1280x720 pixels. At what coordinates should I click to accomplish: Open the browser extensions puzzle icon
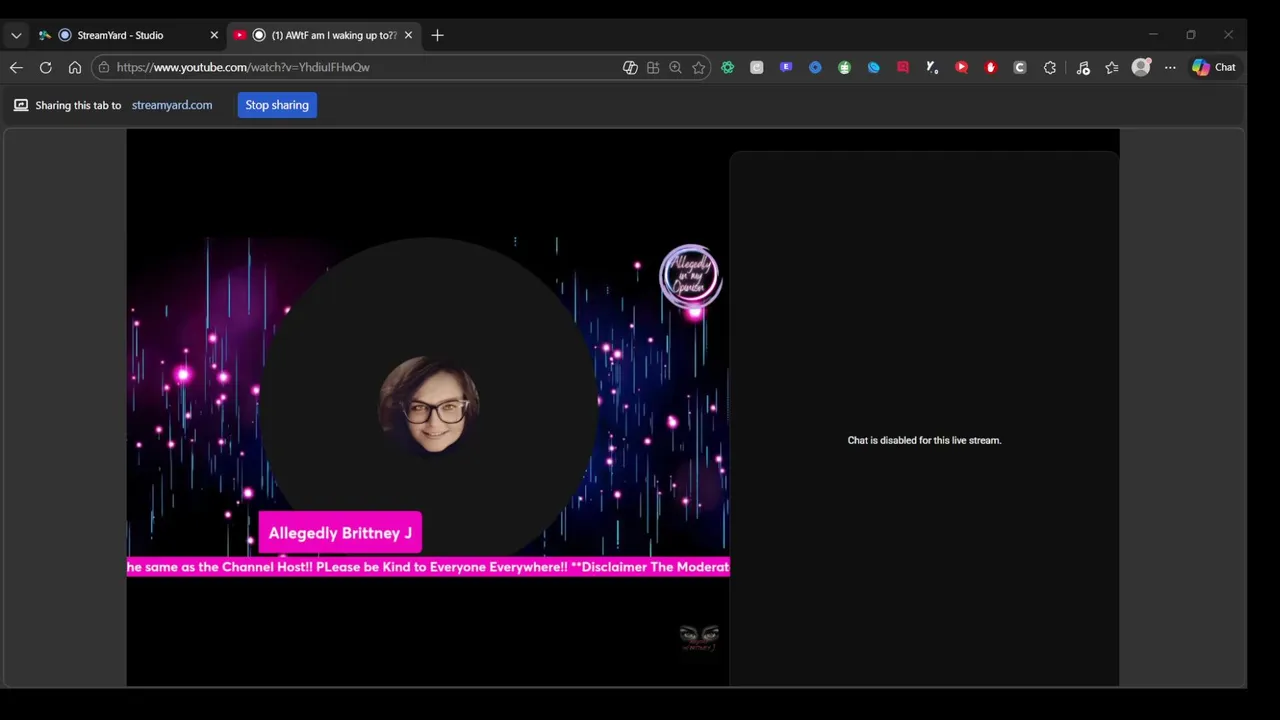pos(1049,67)
